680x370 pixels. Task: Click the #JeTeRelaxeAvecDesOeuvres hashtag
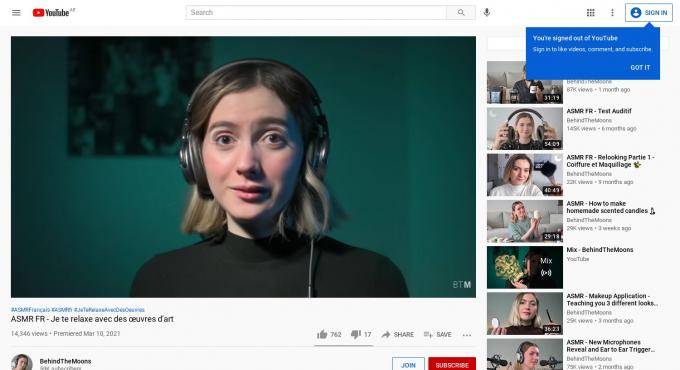pyautogui.click(x=109, y=310)
